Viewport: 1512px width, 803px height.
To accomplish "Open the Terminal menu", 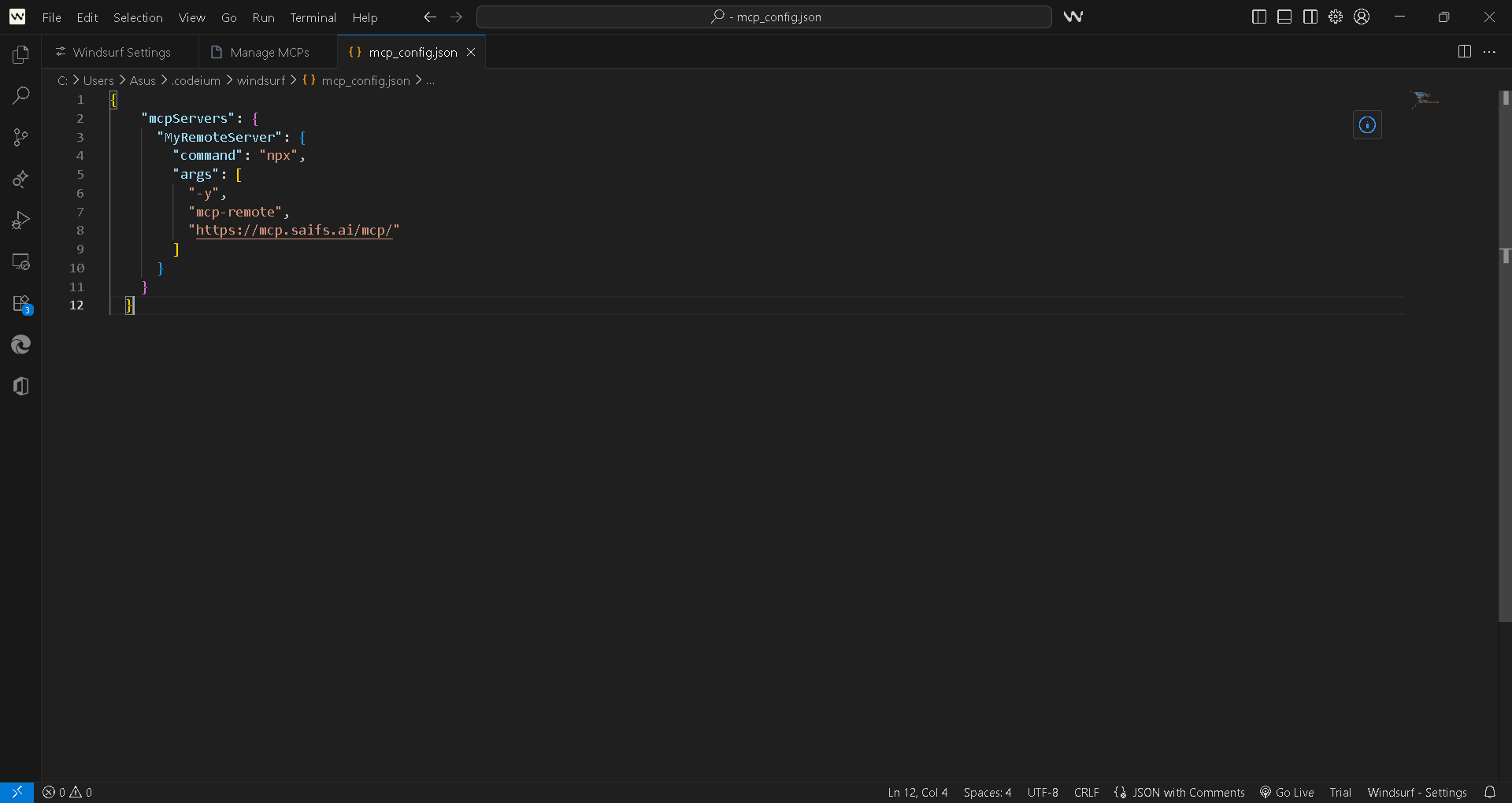I will 313,17.
